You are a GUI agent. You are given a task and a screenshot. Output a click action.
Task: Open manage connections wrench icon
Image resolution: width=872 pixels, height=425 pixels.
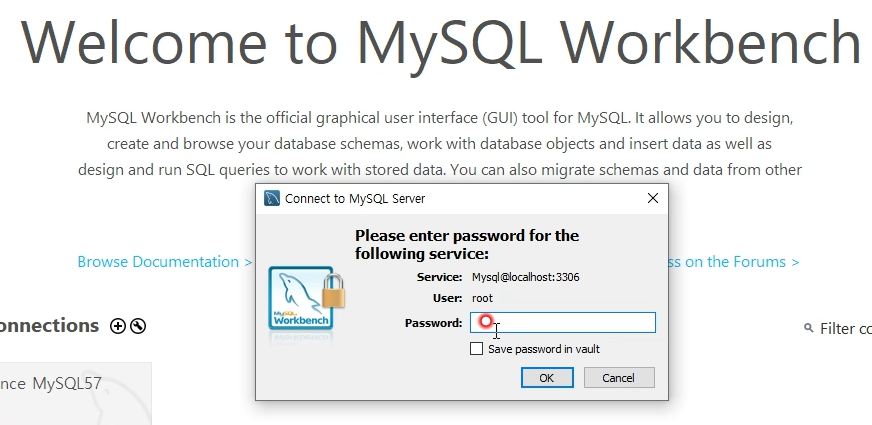pos(138,326)
